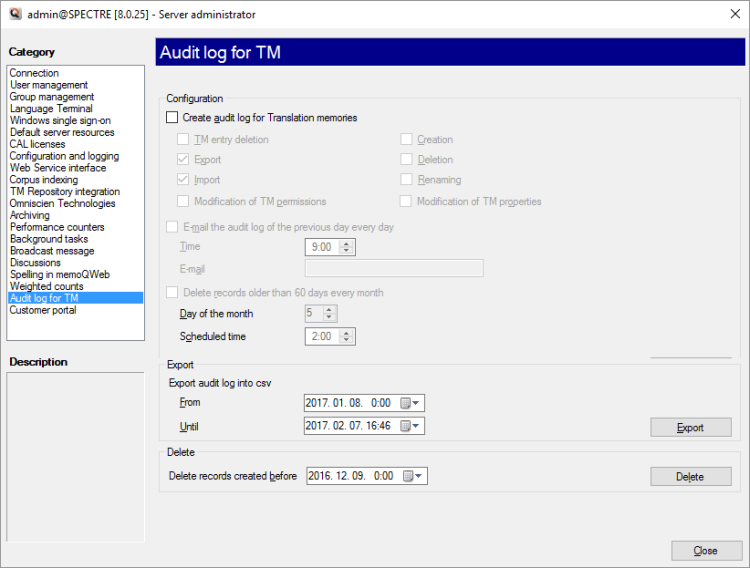
Task: Expand the Until date dropdown arrow
Action: tap(416, 425)
